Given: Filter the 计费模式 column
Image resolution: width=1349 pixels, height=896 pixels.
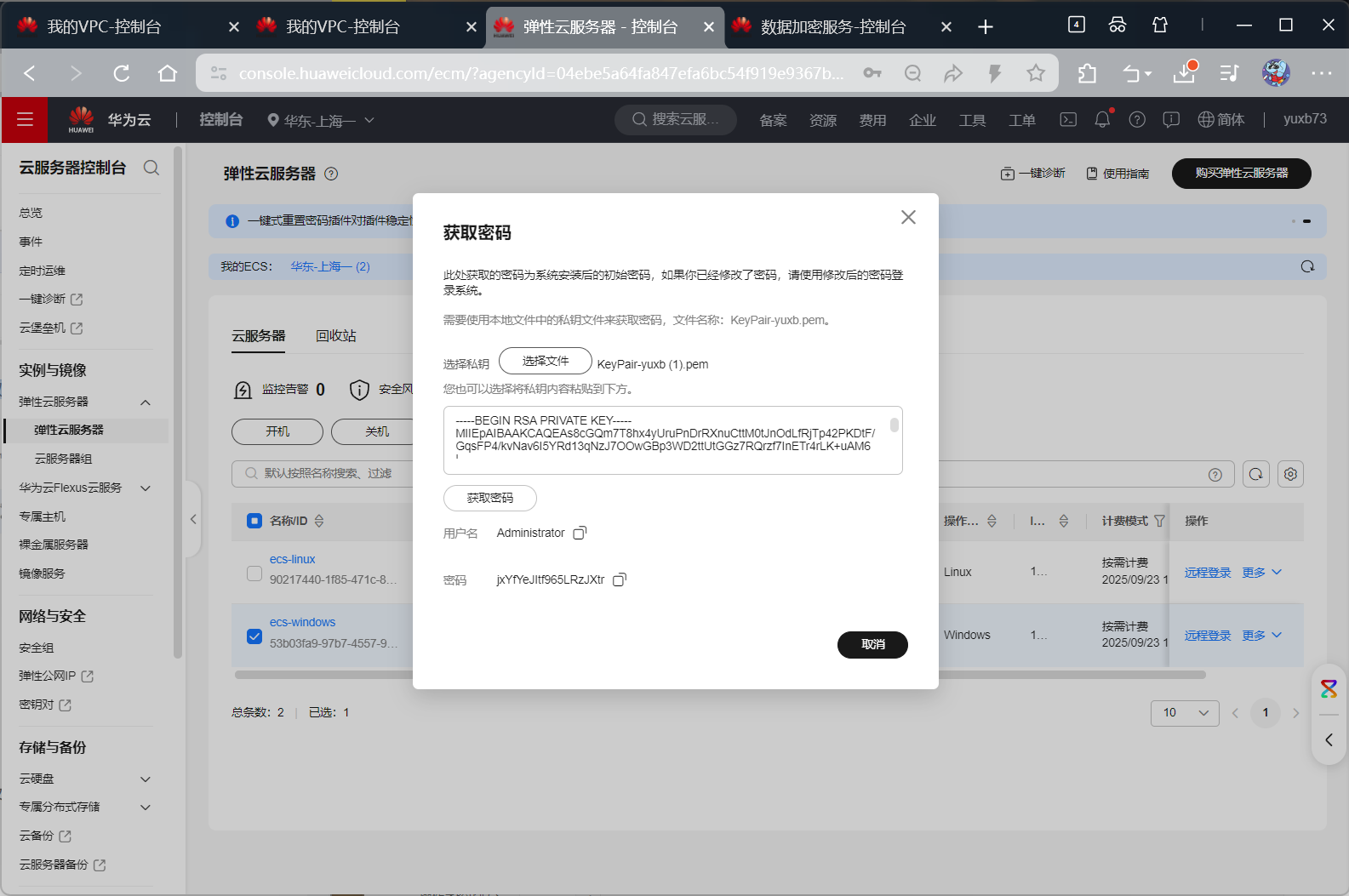Looking at the screenshot, I should 1159,521.
